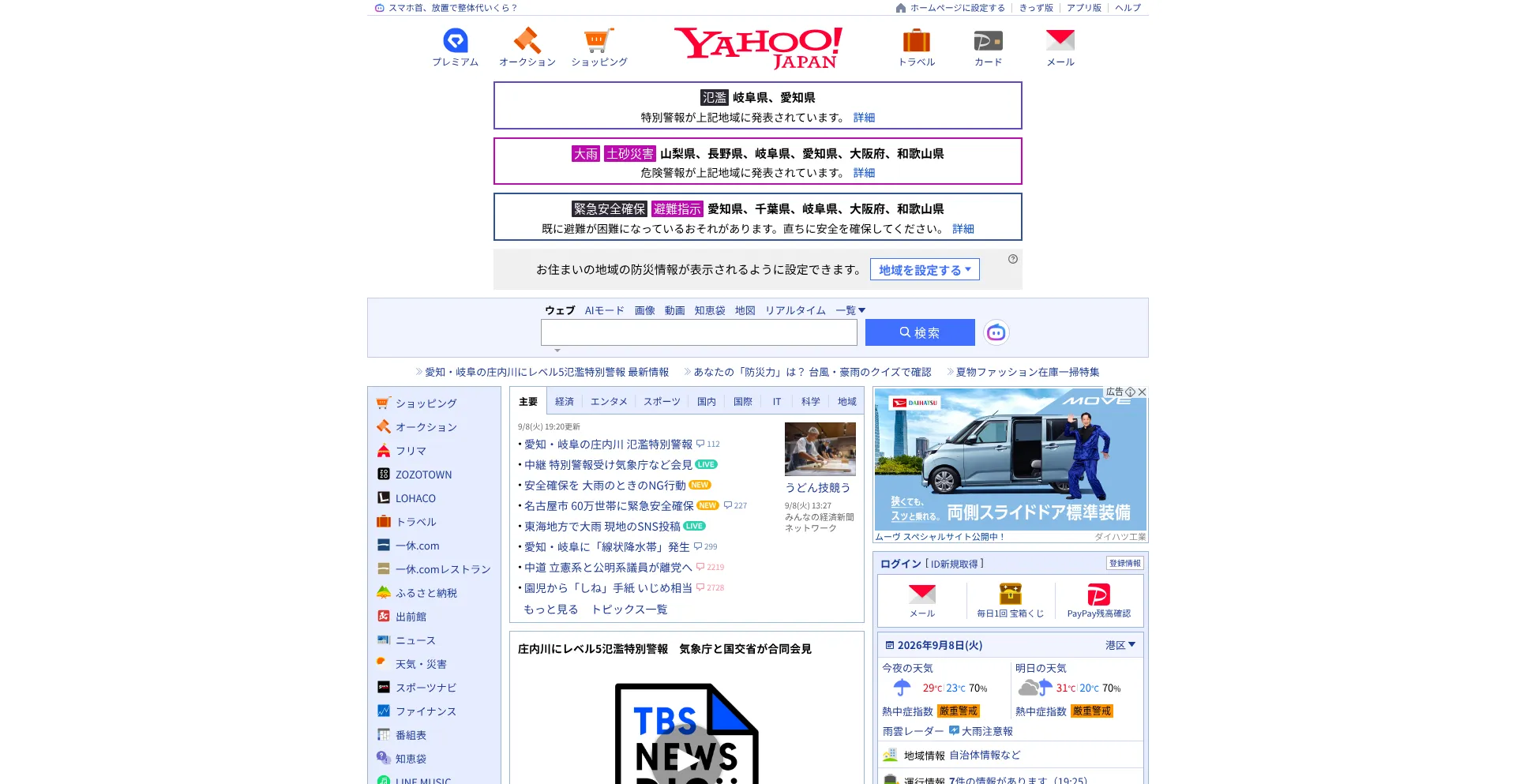Click the ID新規取得 link
1516x784 pixels.
[x=954, y=564]
